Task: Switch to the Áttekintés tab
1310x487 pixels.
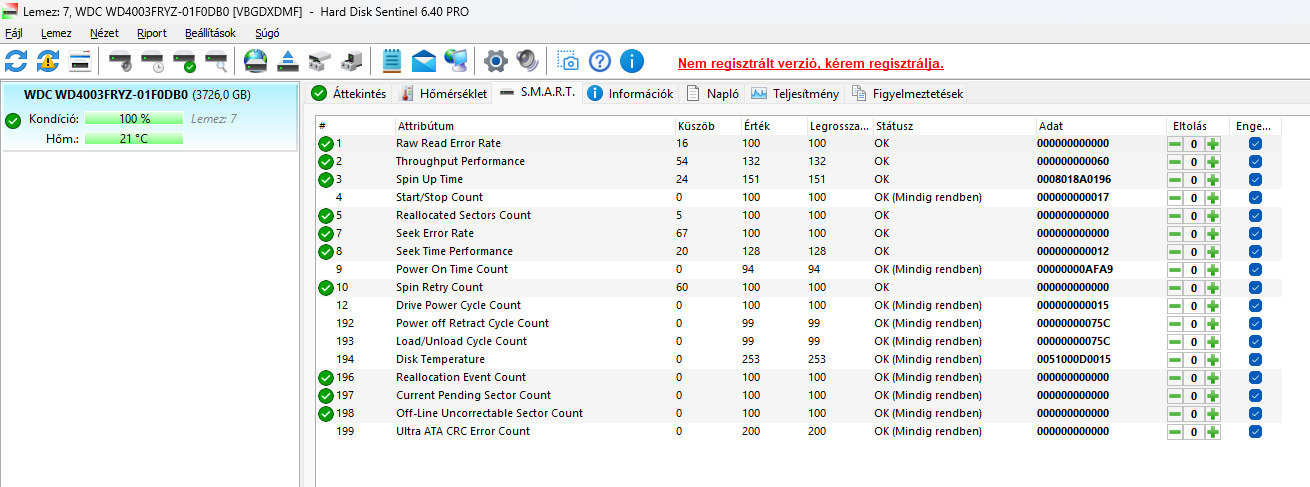Action: [349, 94]
